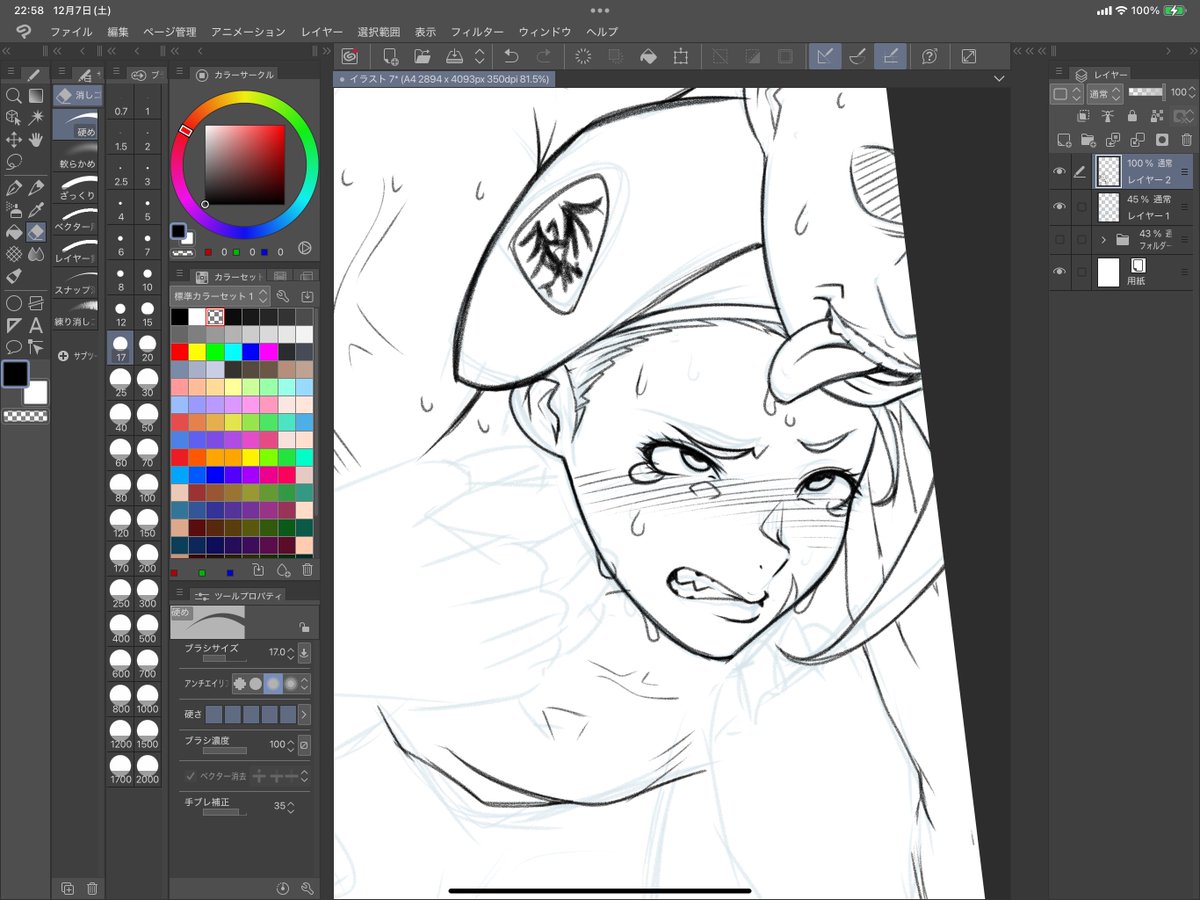Viewport: 1200px width, 900px height.
Task: Select the Hand pan tool
Action: (37, 140)
